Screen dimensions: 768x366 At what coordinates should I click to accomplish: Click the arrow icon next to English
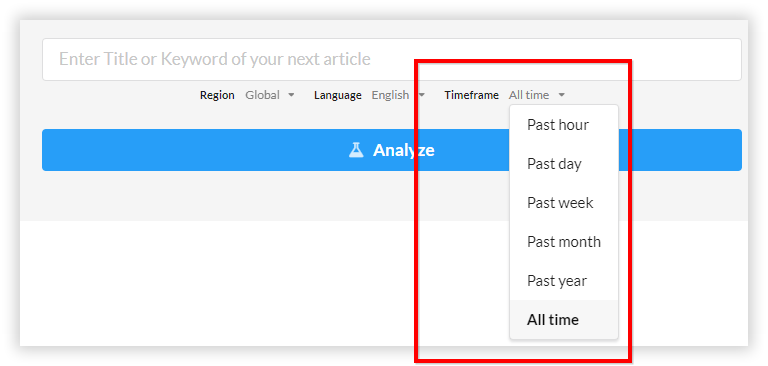pyautogui.click(x=422, y=95)
